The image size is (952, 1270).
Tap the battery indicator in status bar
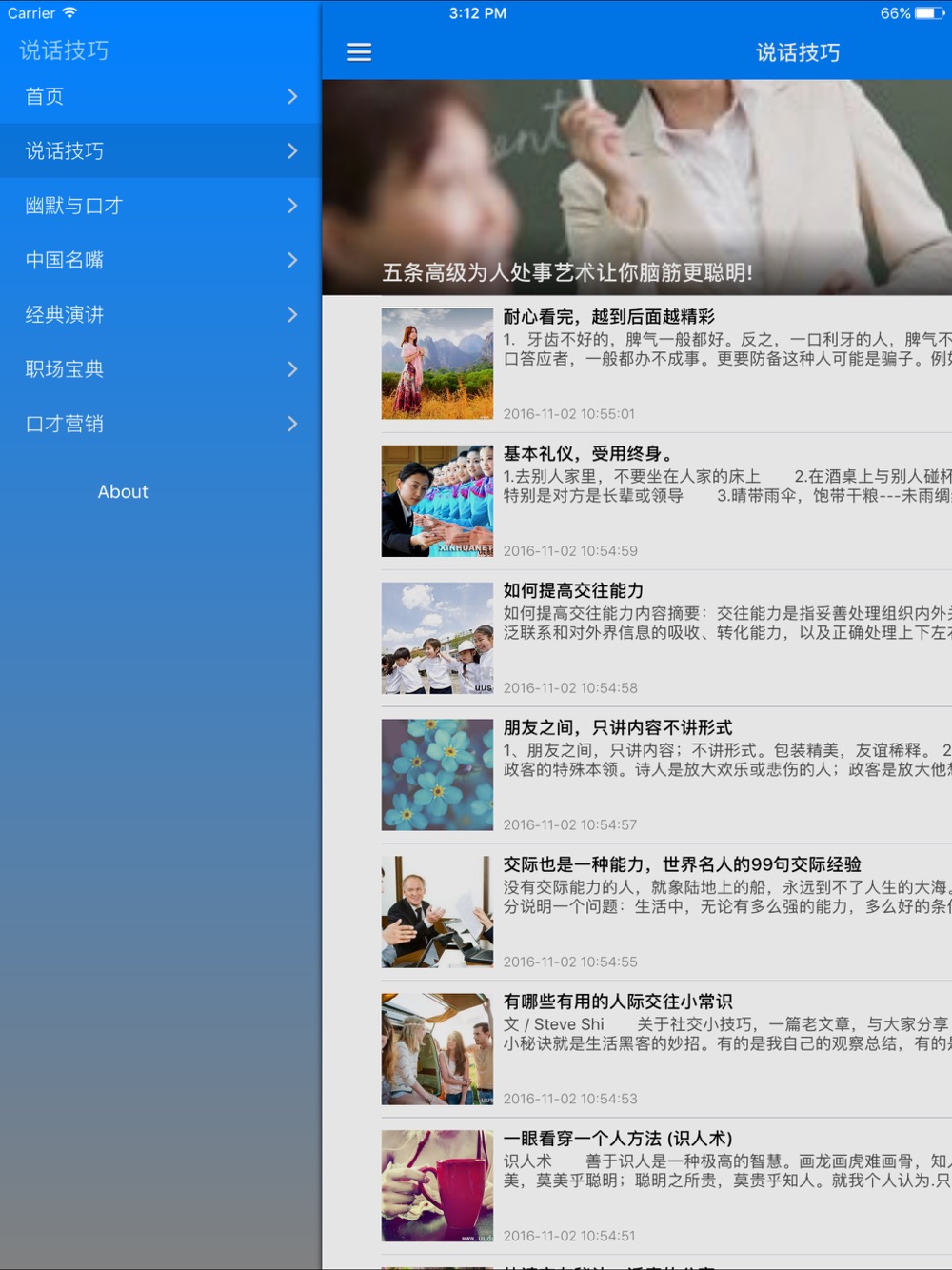point(930,13)
